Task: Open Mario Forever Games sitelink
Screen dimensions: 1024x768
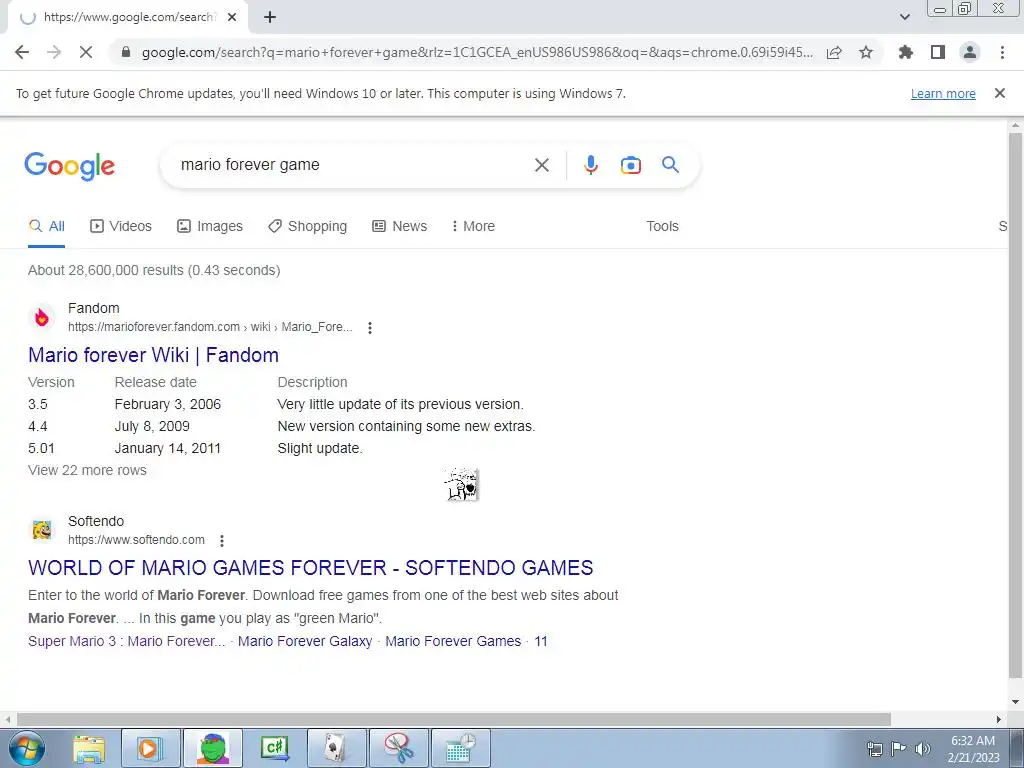Action: click(453, 641)
